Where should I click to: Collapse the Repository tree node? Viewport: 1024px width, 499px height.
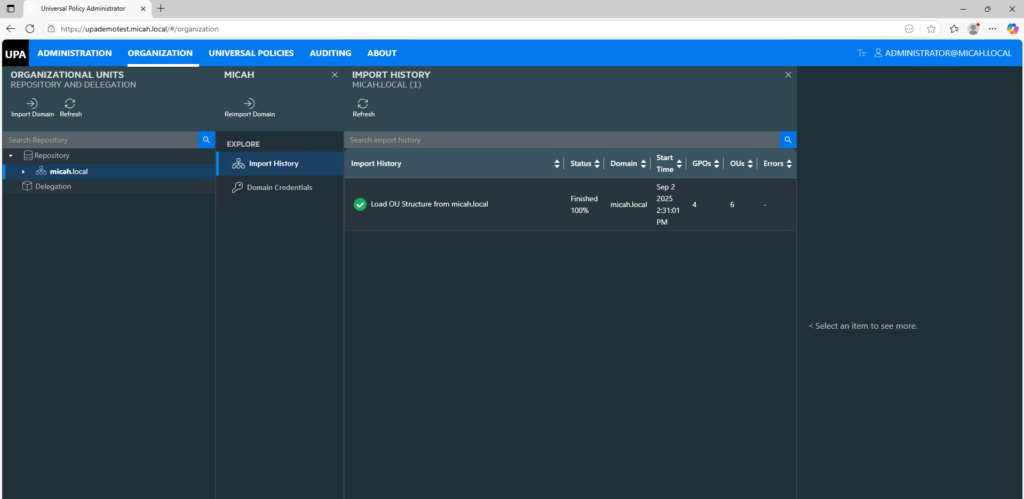(10, 156)
